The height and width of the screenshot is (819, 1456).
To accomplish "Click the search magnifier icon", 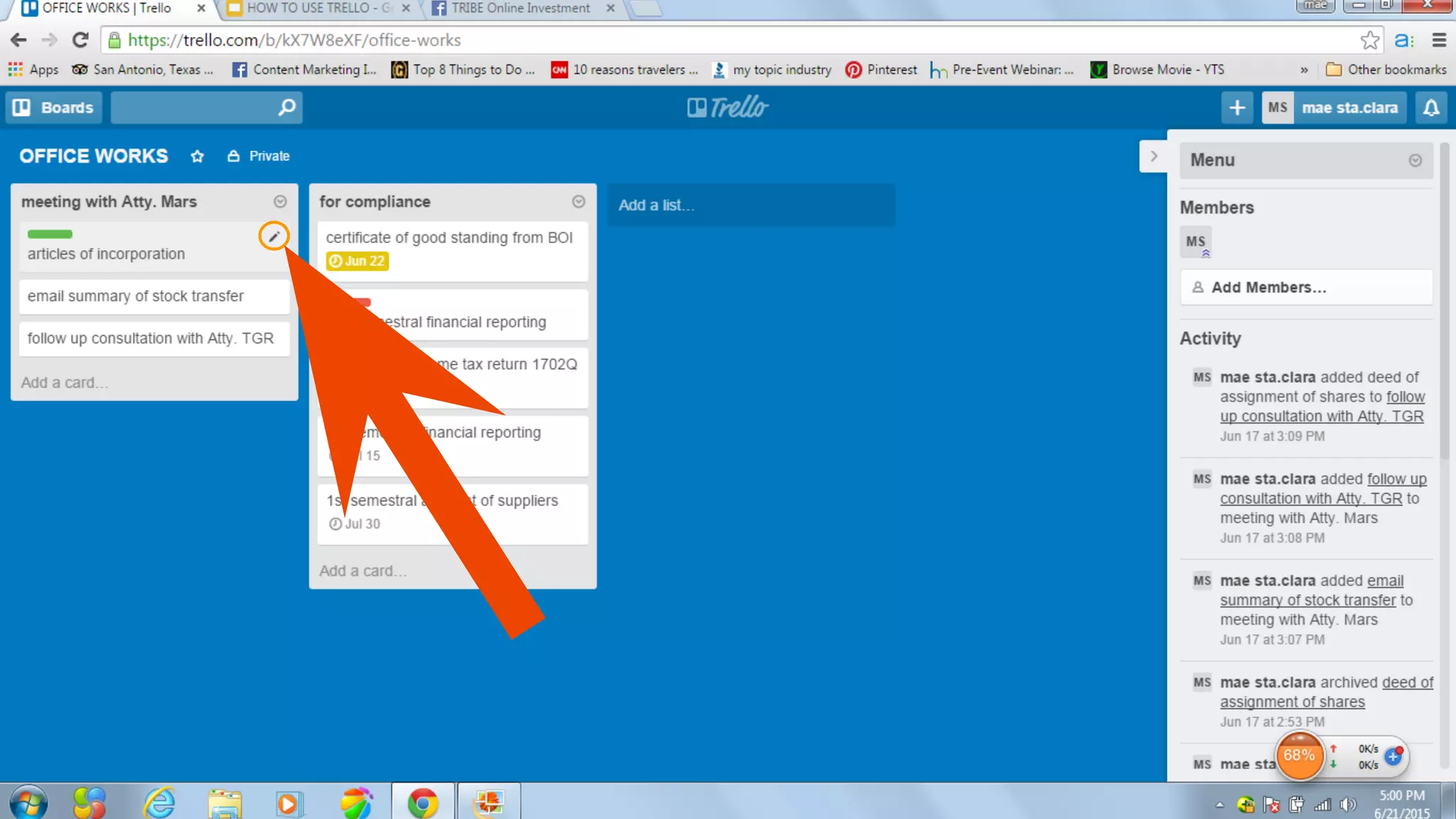I will (x=287, y=107).
